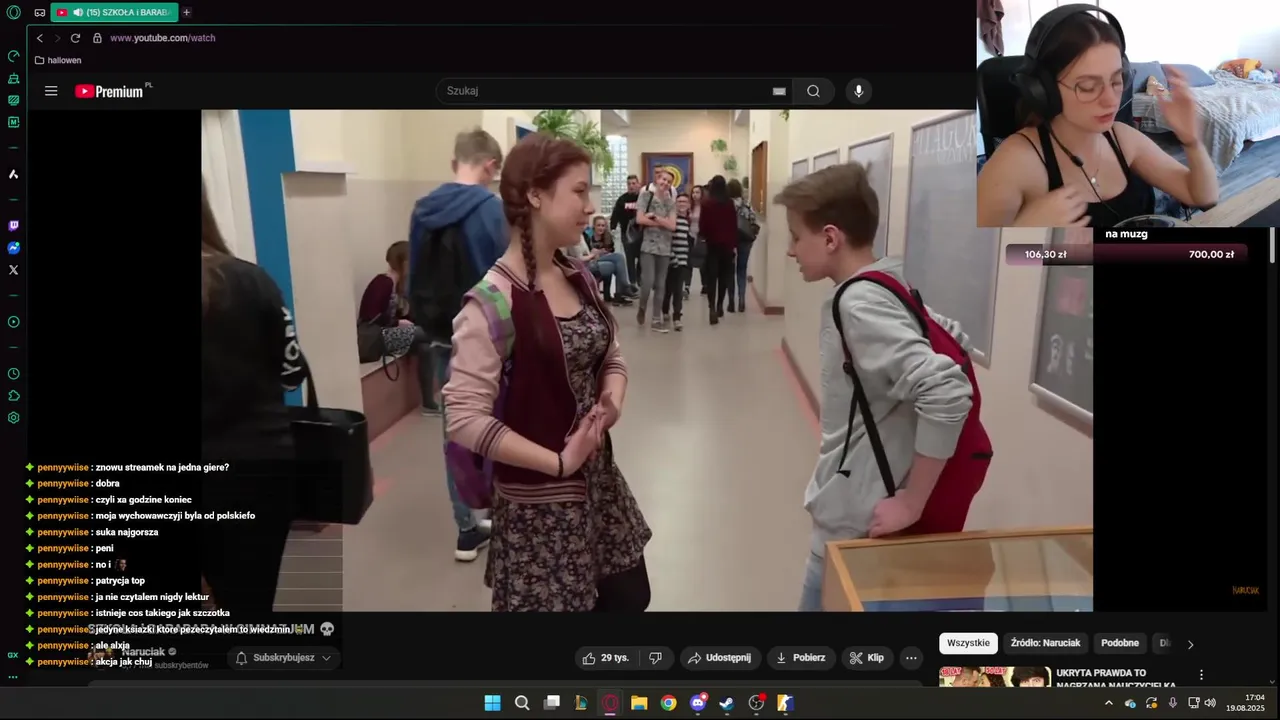Click the Pobierz download button
The width and height of the screenshot is (1280, 720).
tap(801, 658)
